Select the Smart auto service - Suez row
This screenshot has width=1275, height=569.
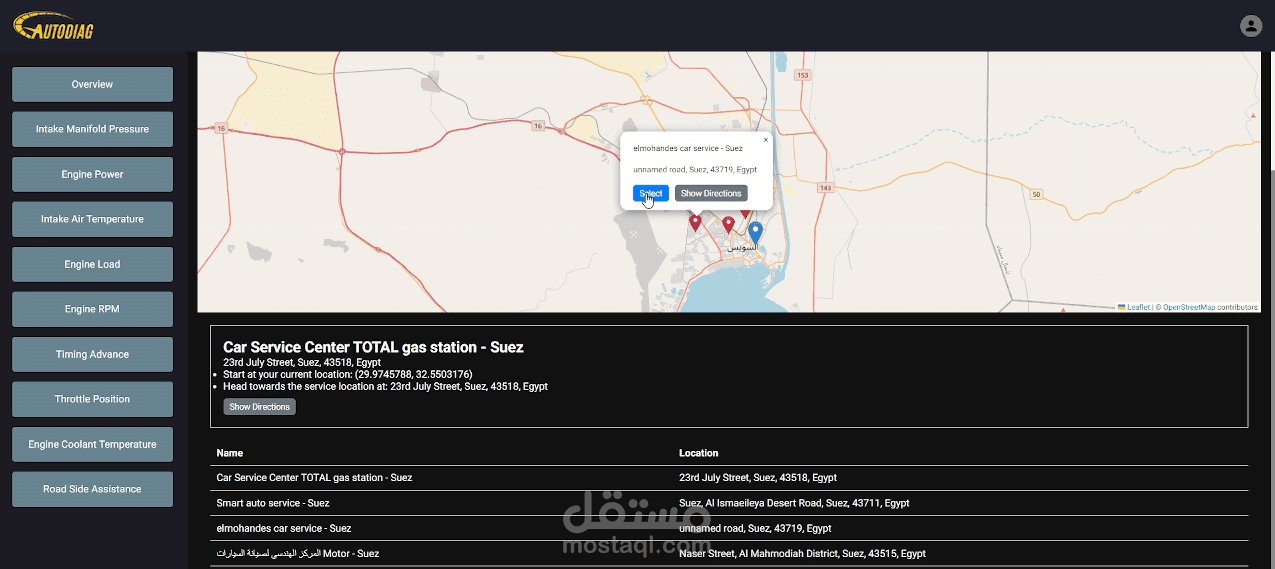[729, 503]
